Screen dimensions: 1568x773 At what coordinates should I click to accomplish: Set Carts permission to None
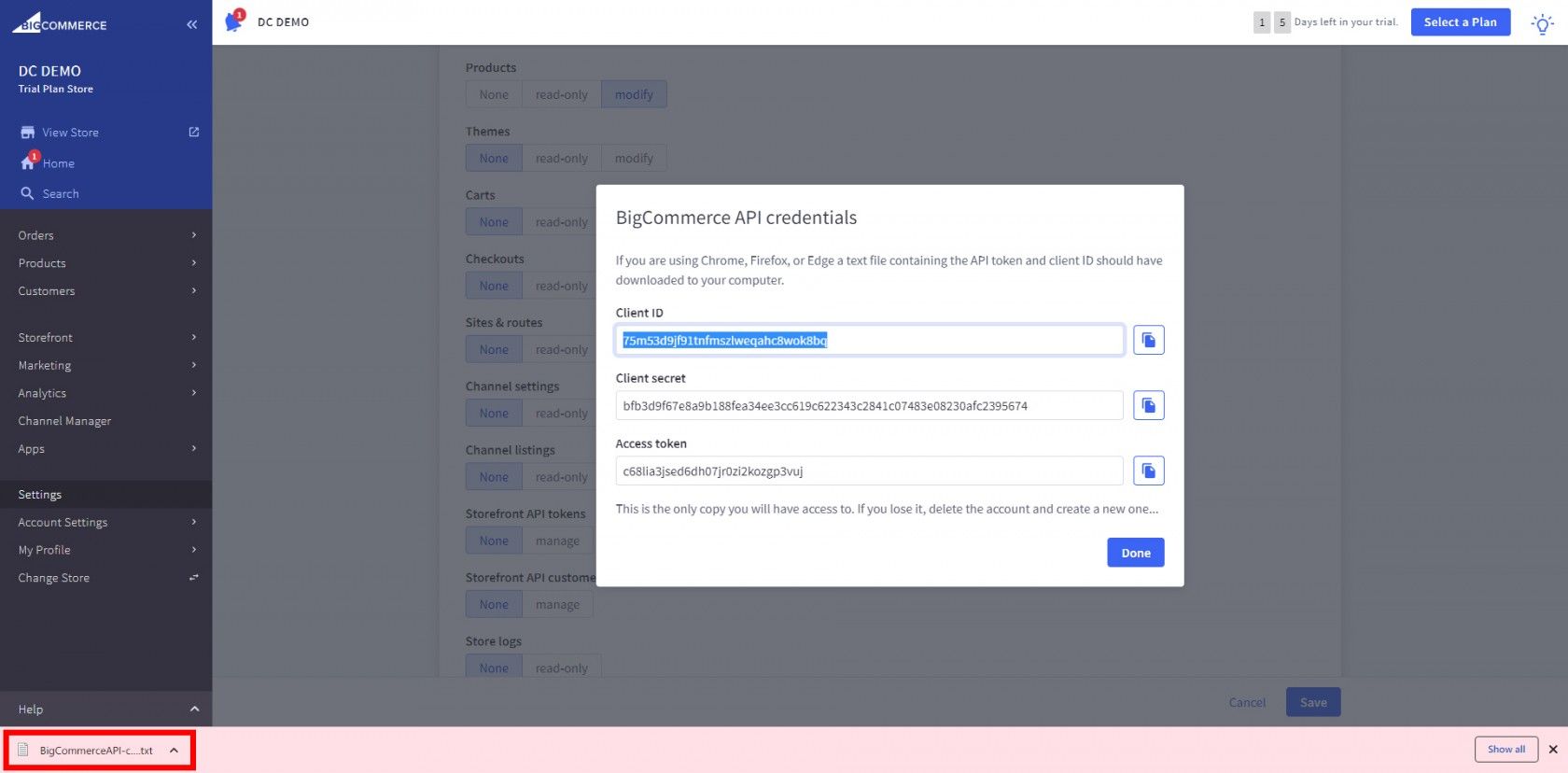[x=494, y=222]
